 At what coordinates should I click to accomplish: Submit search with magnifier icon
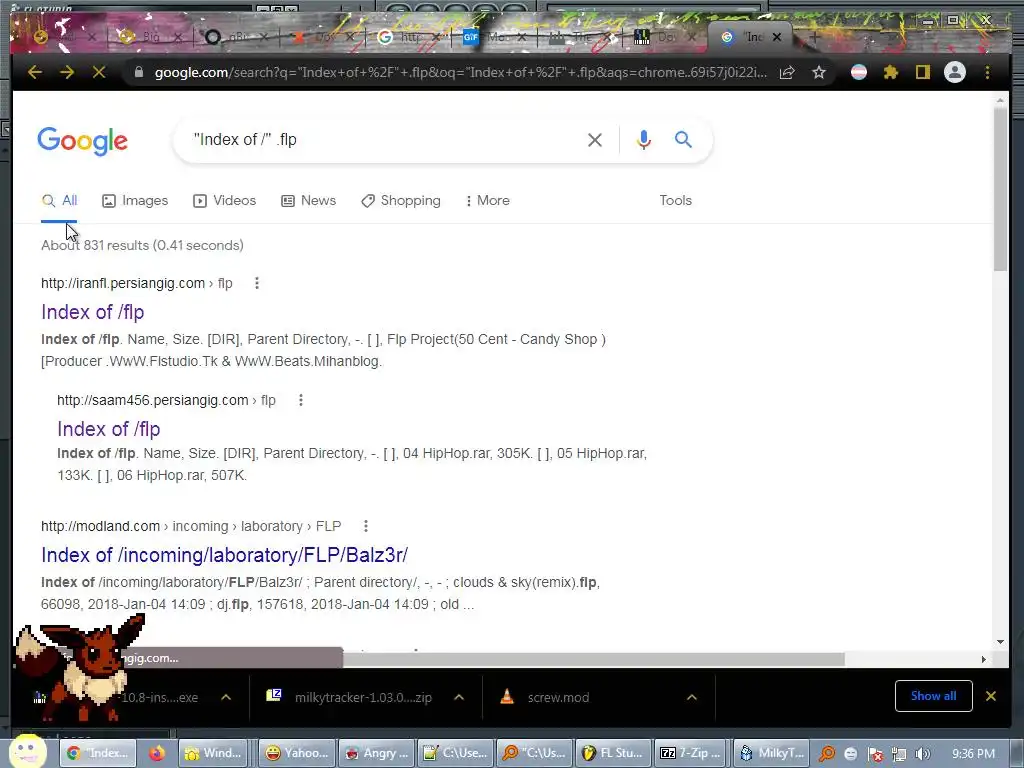pos(683,139)
